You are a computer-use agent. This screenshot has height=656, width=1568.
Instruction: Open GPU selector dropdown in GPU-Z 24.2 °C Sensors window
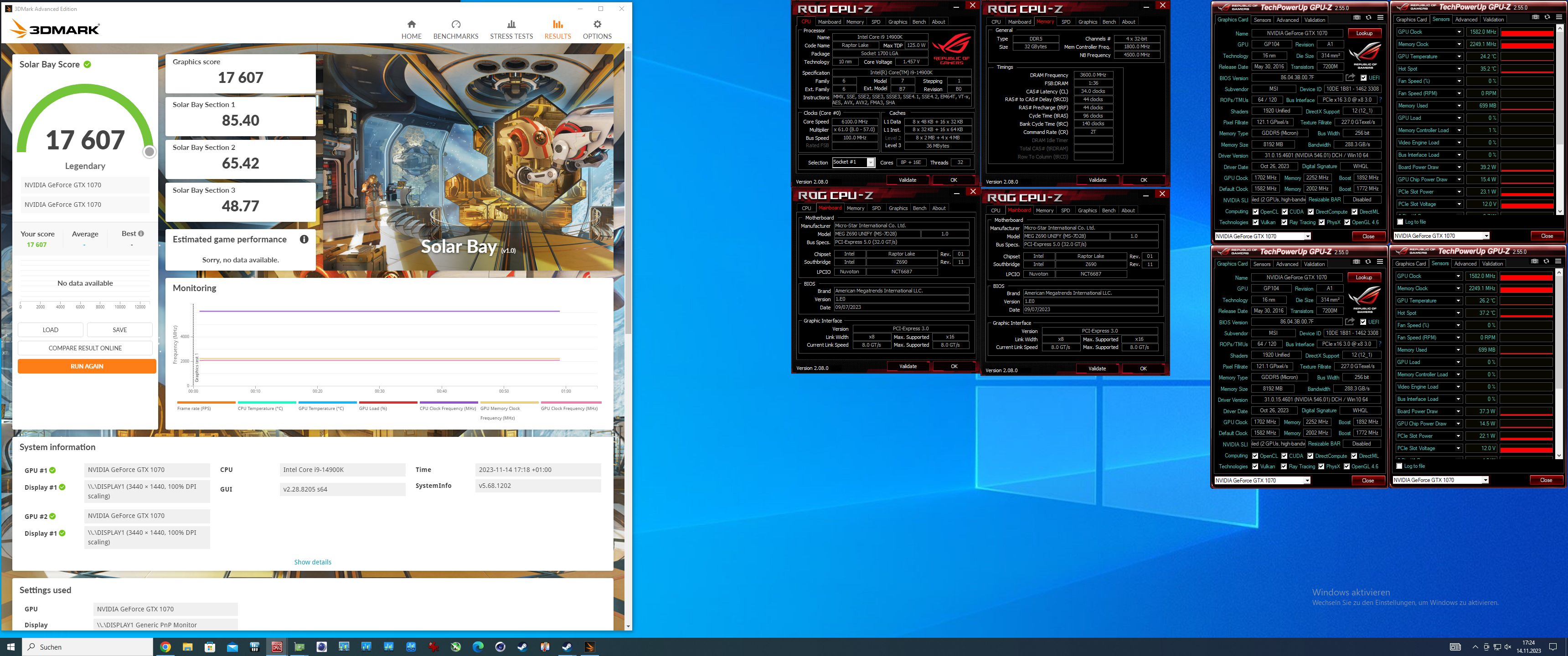pyautogui.click(x=1486, y=236)
